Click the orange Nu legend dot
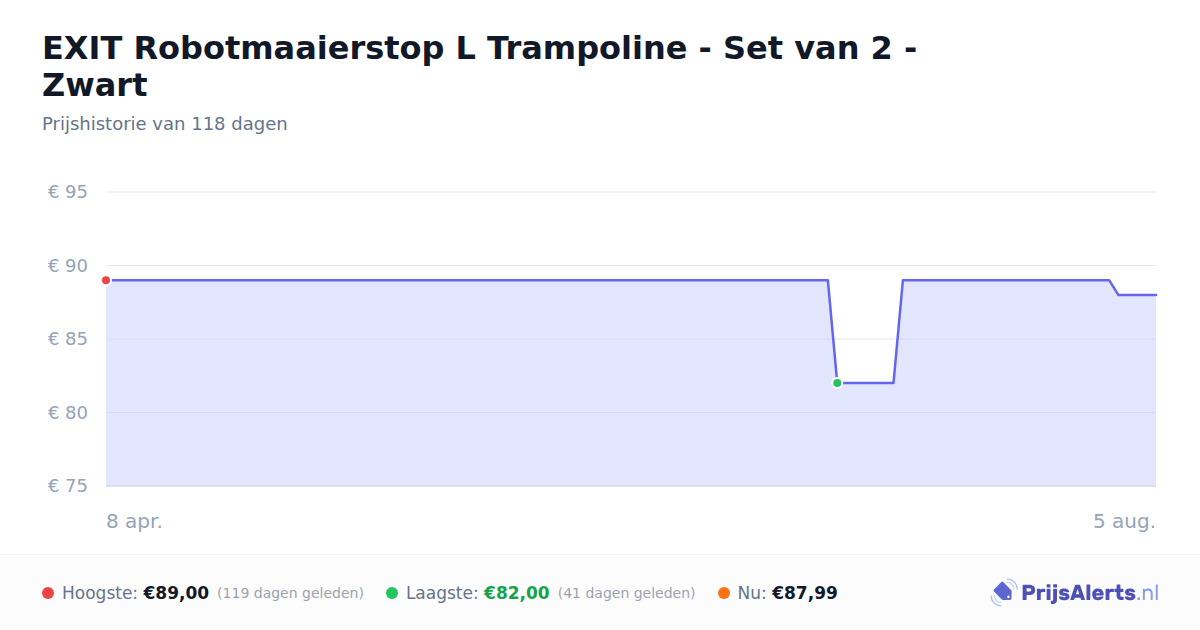1200x630 pixels. 724,593
